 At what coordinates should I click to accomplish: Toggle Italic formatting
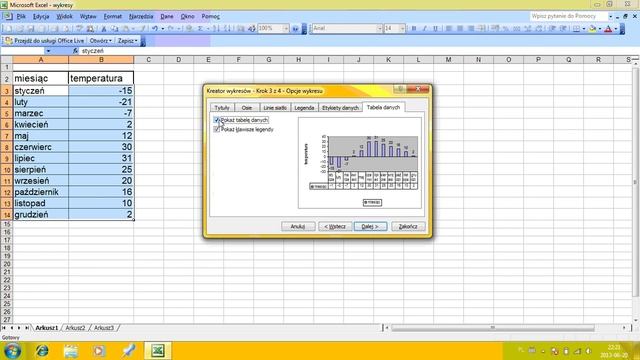[x=424, y=29]
